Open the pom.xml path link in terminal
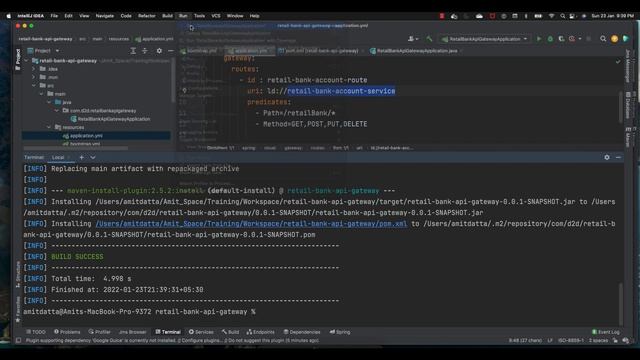 click(251, 224)
